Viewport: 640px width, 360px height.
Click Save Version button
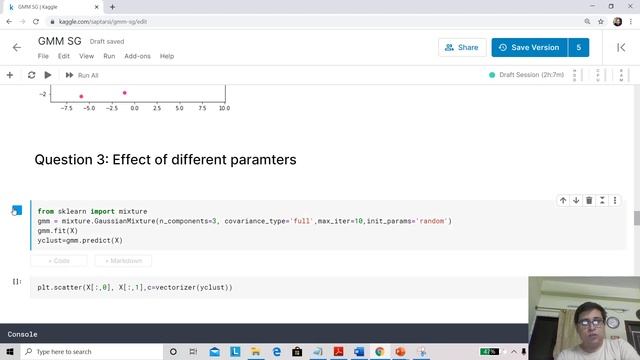click(529, 47)
